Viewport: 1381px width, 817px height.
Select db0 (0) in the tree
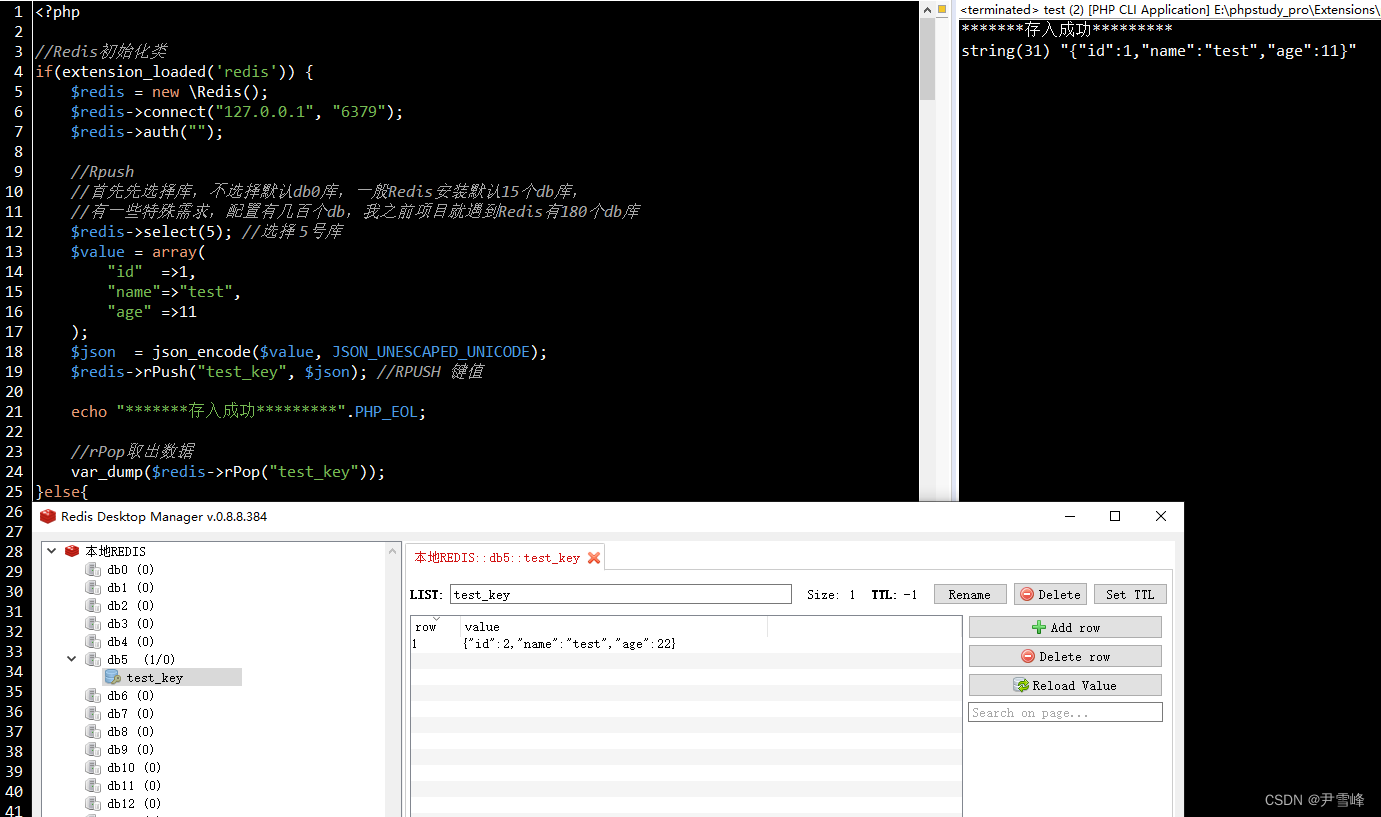coord(130,570)
